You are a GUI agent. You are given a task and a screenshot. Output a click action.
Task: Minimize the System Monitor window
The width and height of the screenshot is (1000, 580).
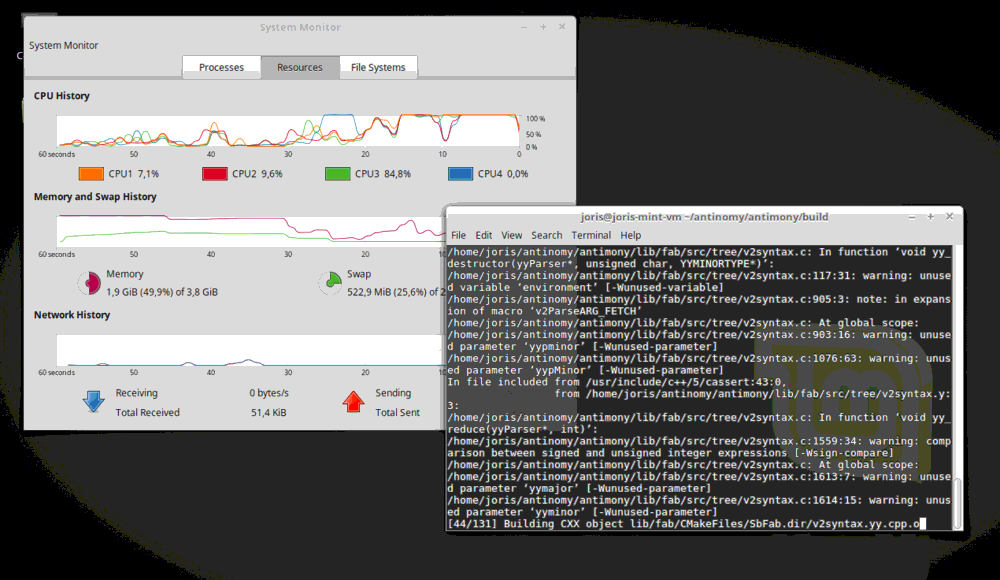tap(524, 27)
